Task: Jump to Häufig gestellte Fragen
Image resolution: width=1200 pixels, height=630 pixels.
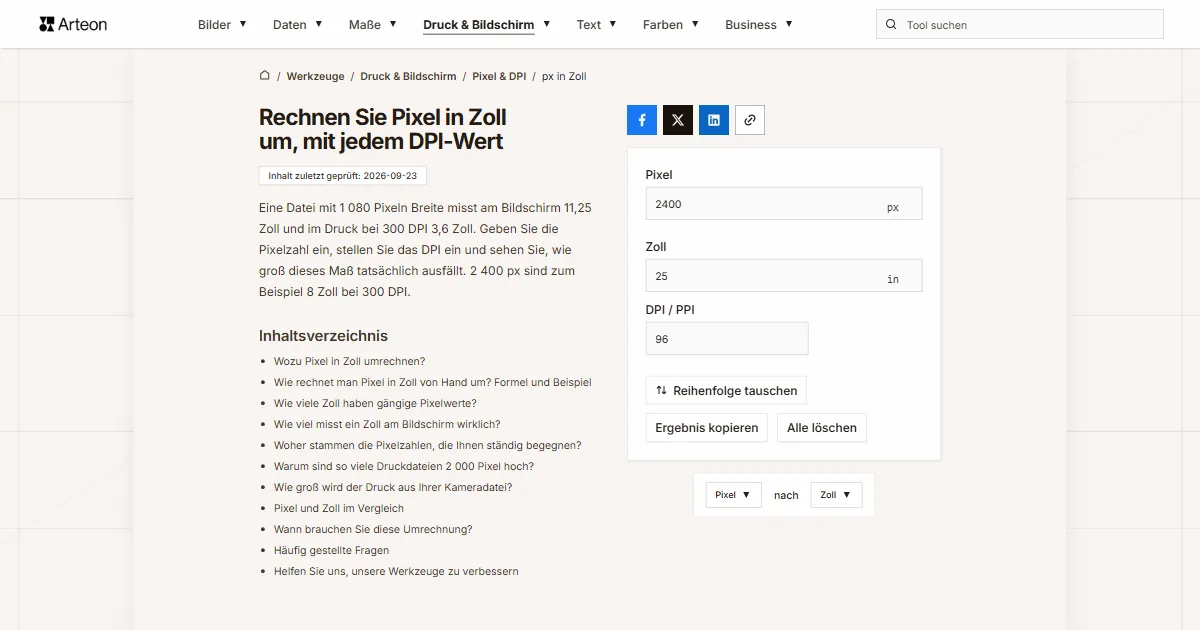Action: coord(331,550)
